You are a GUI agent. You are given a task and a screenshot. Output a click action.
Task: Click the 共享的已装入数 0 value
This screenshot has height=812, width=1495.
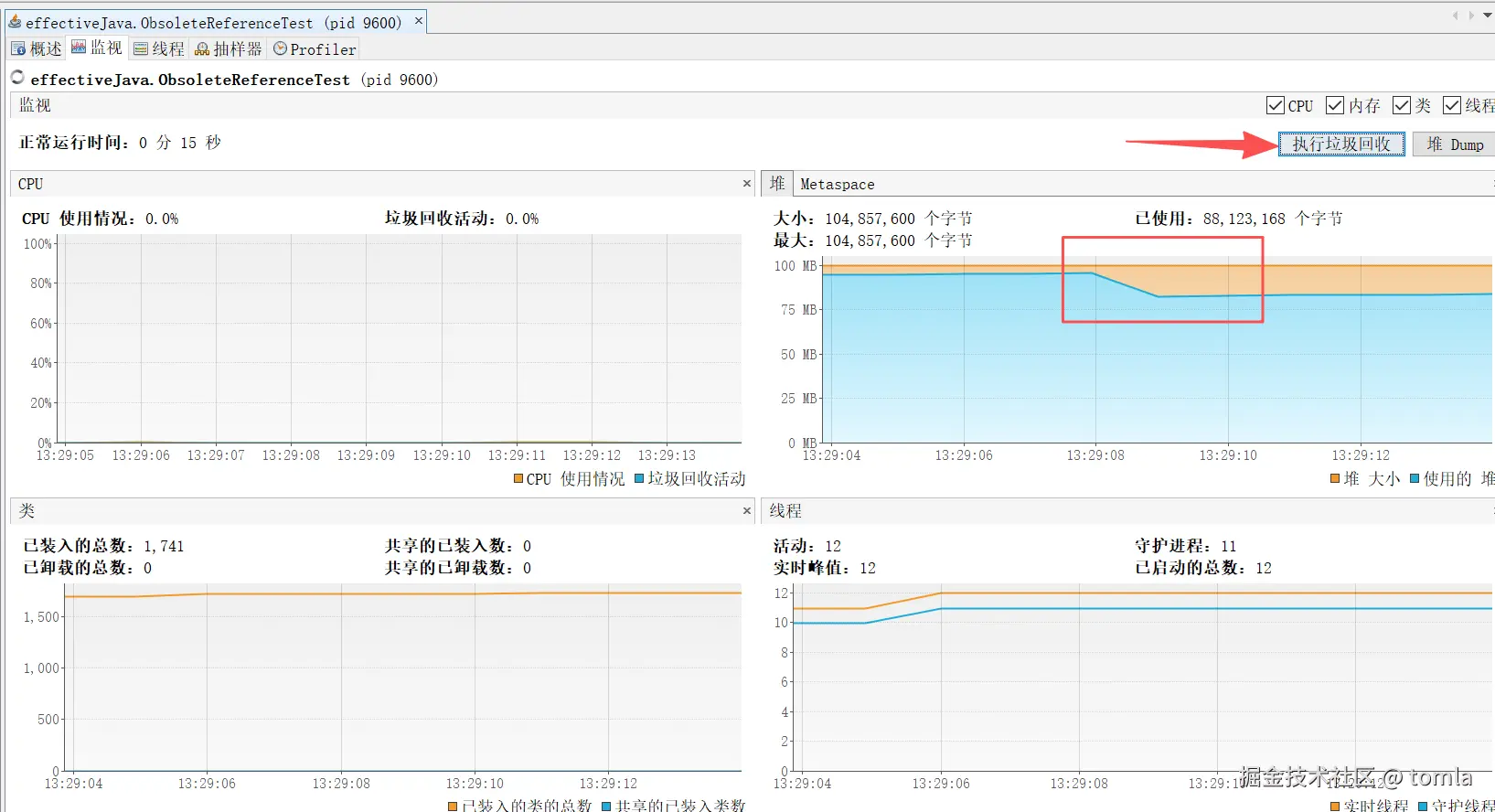527,546
